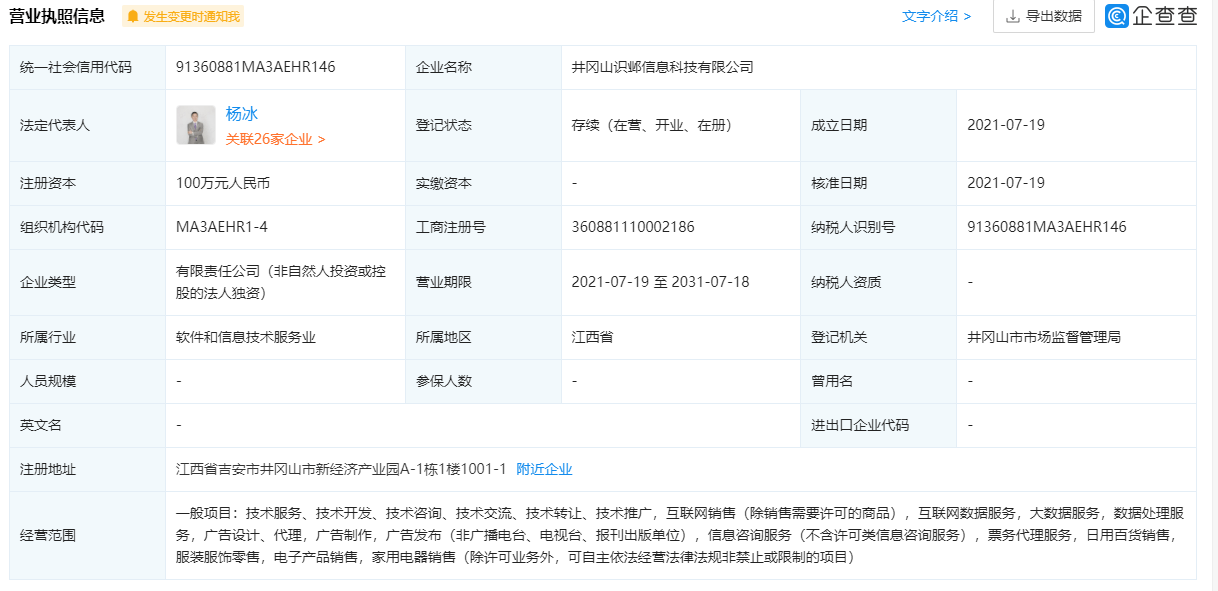Click the 人员规模 label cell
Screen dimensions: 1218x591
pos(88,381)
